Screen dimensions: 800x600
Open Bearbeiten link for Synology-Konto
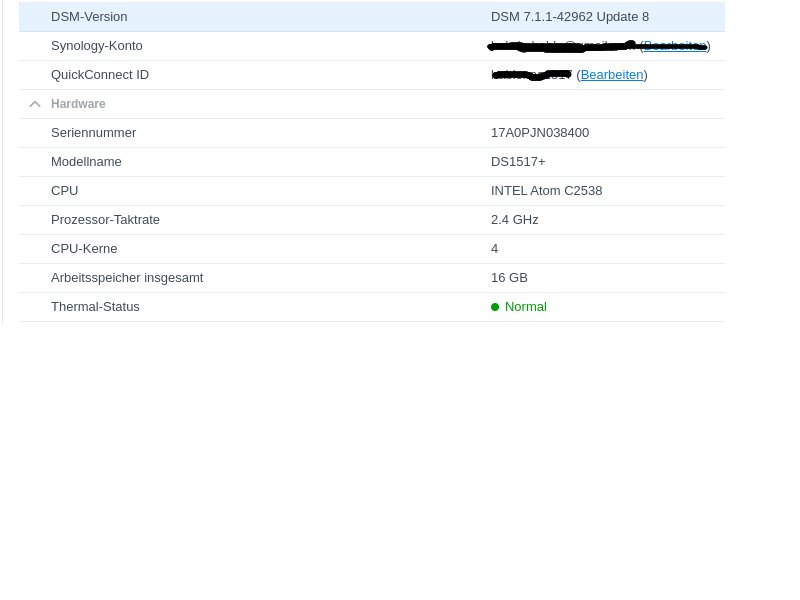point(675,46)
